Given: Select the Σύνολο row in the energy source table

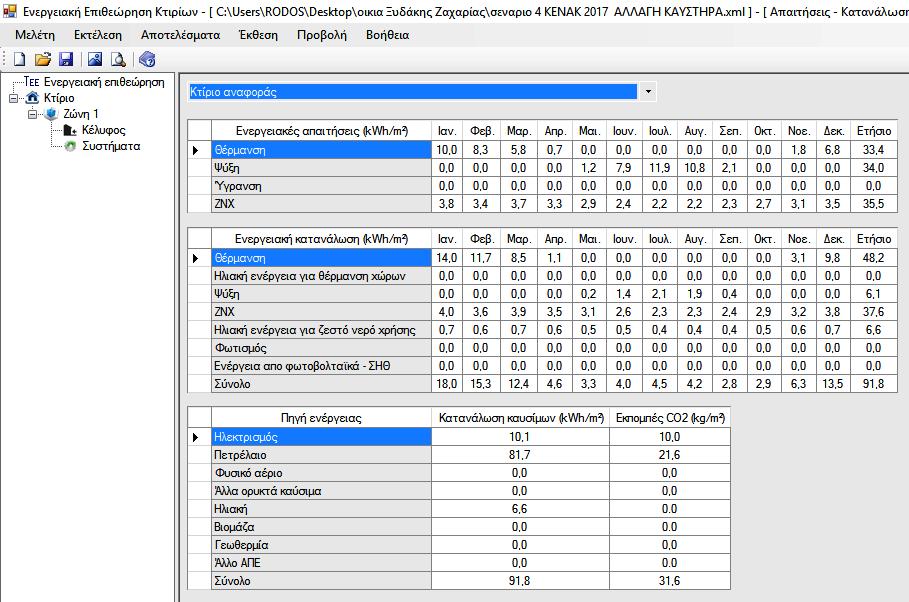Looking at the screenshot, I should click(x=459, y=581).
